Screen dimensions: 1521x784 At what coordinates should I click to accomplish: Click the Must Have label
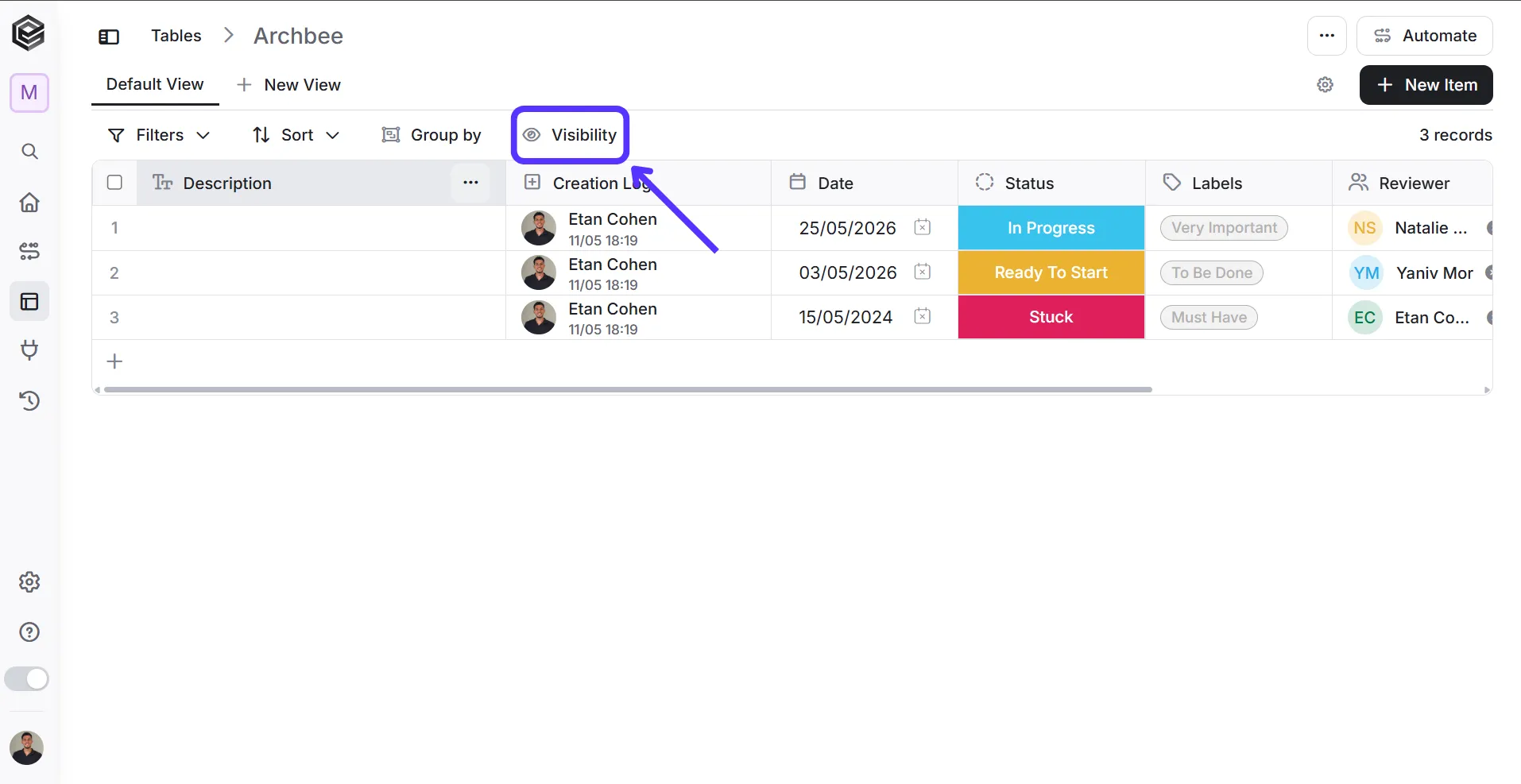(1209, 317)
